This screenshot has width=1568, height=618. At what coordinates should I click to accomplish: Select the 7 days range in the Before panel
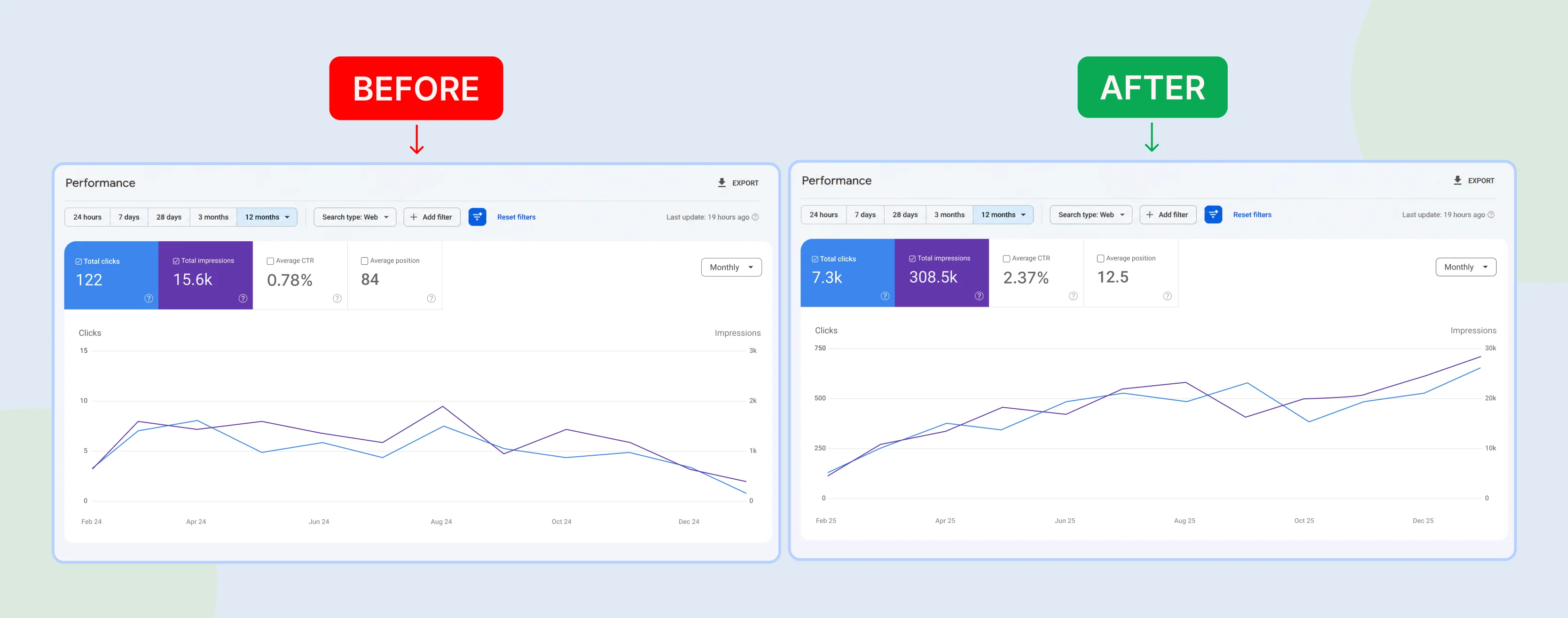coord(129,217)
